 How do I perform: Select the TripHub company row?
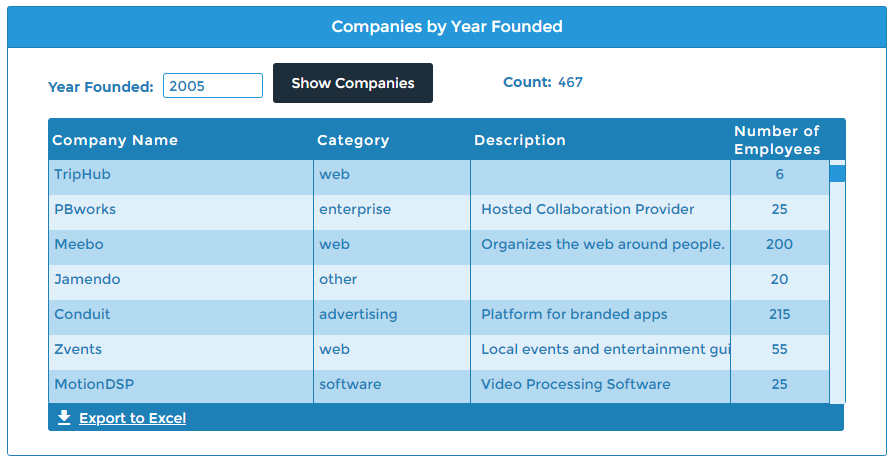point(439,177)
